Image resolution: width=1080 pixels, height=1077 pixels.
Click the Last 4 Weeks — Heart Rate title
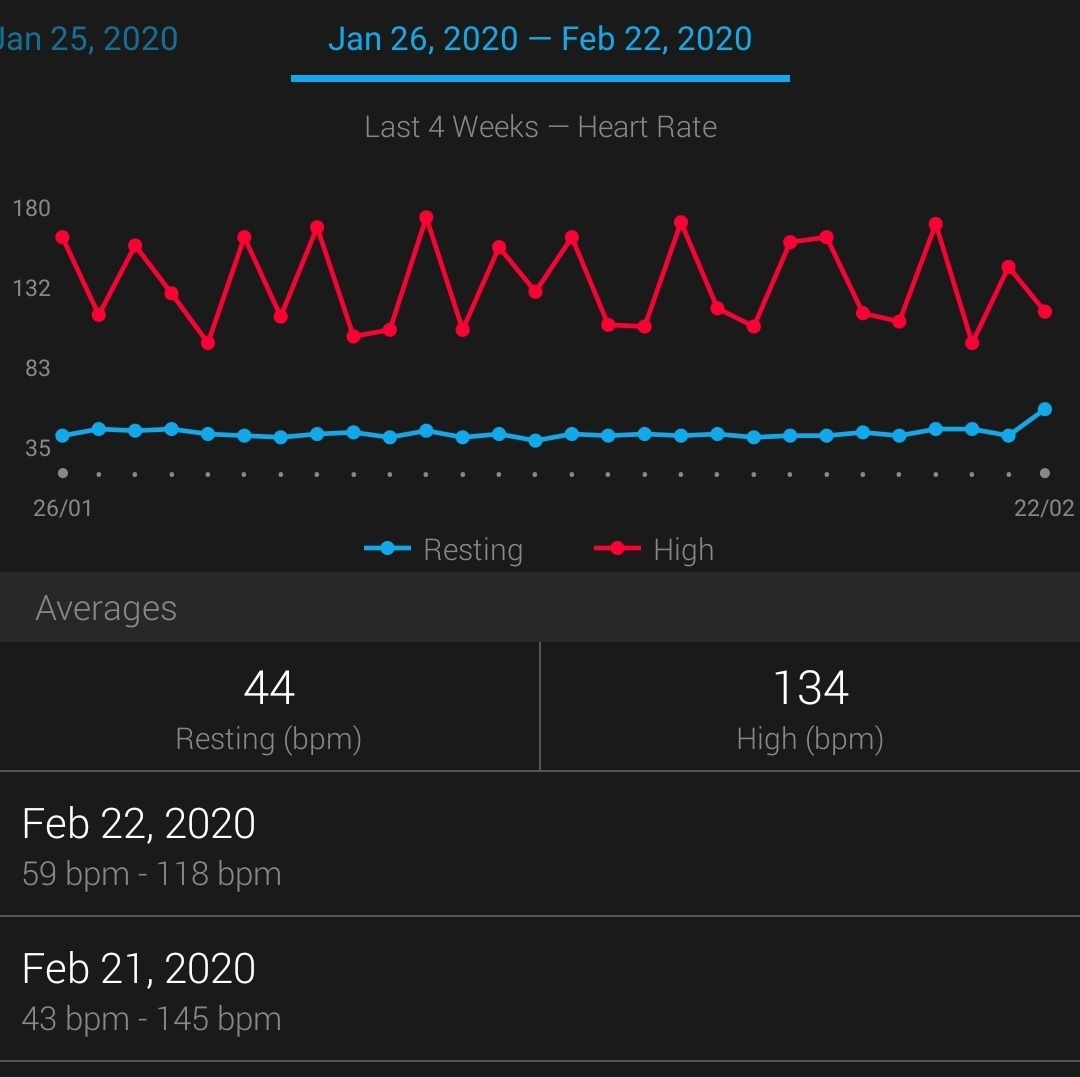540,127
